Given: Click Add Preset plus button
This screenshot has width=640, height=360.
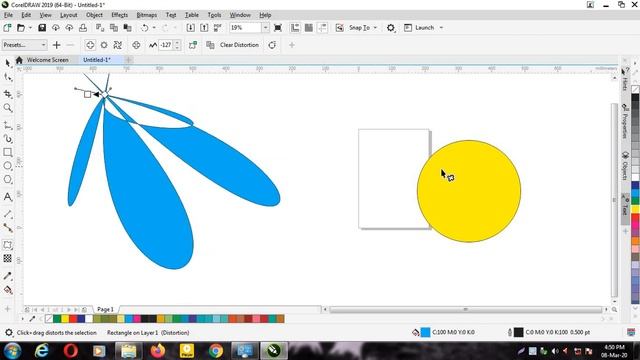Looking at the screenshot, I should click(57, 45).
